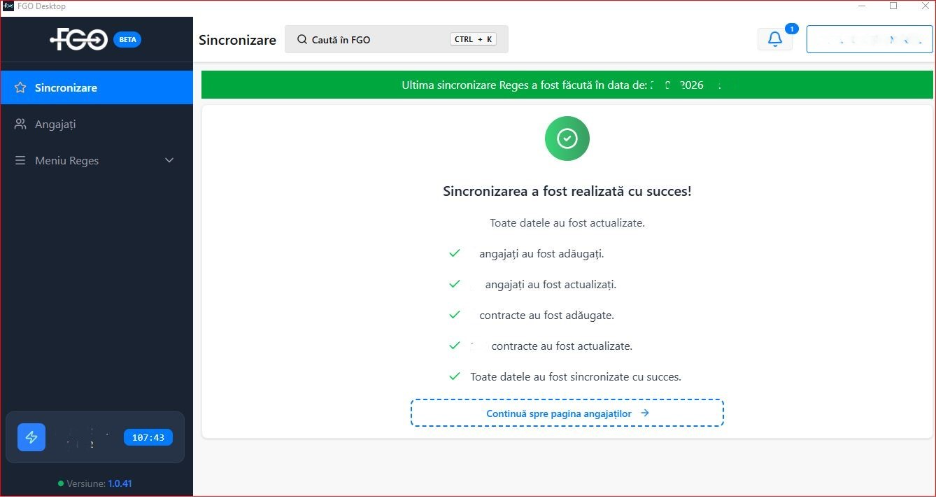Click line Toate datele au fost sincronizate
Image resolution: width=936 pixels, height=498 pixels.
pyautogui.click(x=576, y=377)
